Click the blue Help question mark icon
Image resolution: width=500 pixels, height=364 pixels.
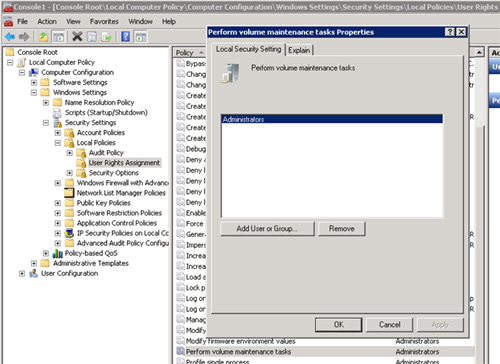tap(126, 36)
